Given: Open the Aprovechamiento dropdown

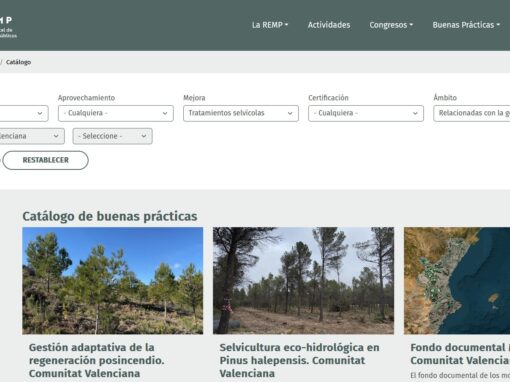Looking at the screenshot, I should click(x=116, y=113).
